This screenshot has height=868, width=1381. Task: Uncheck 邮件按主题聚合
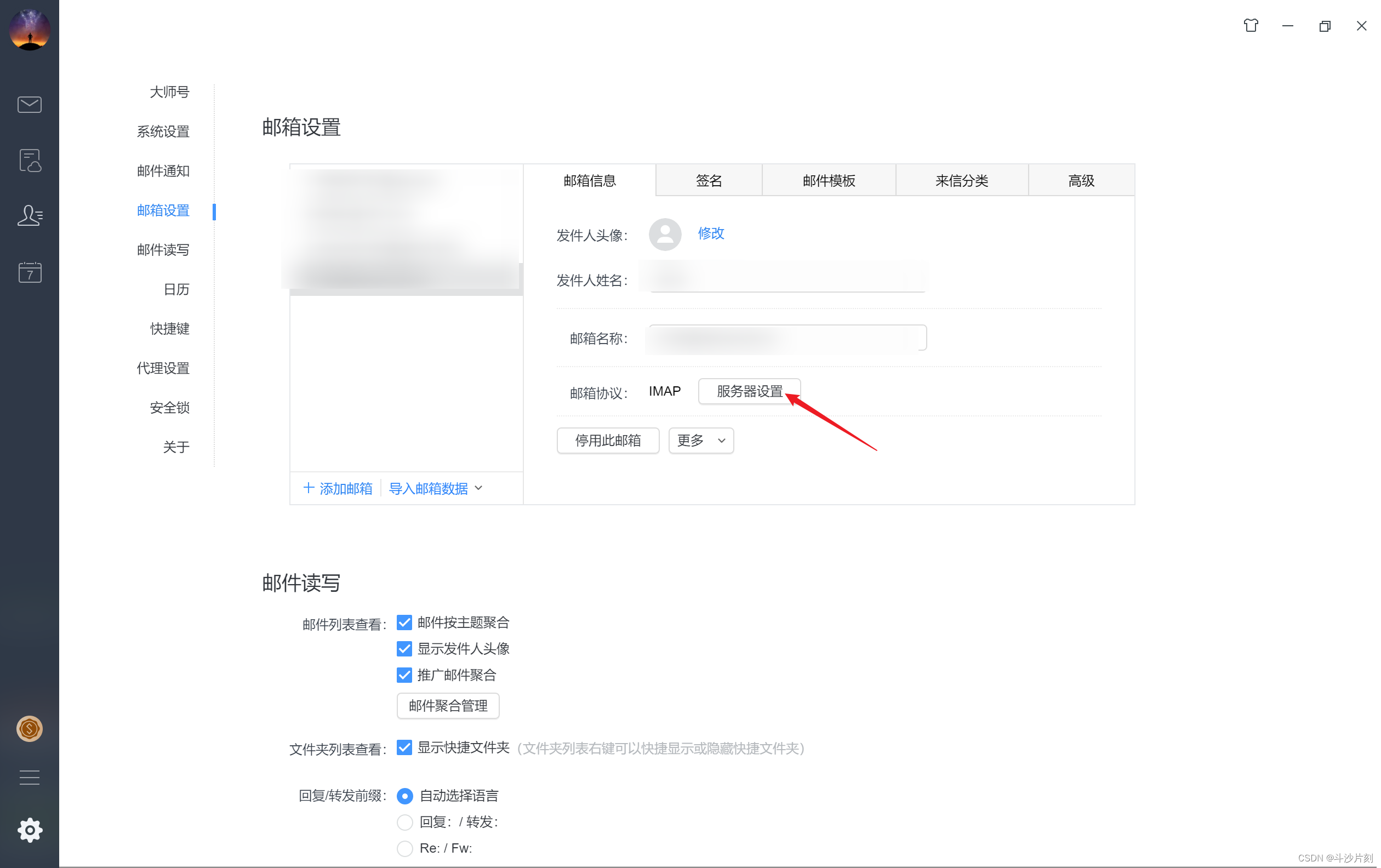pyautogui.click(x=404, y=622)
